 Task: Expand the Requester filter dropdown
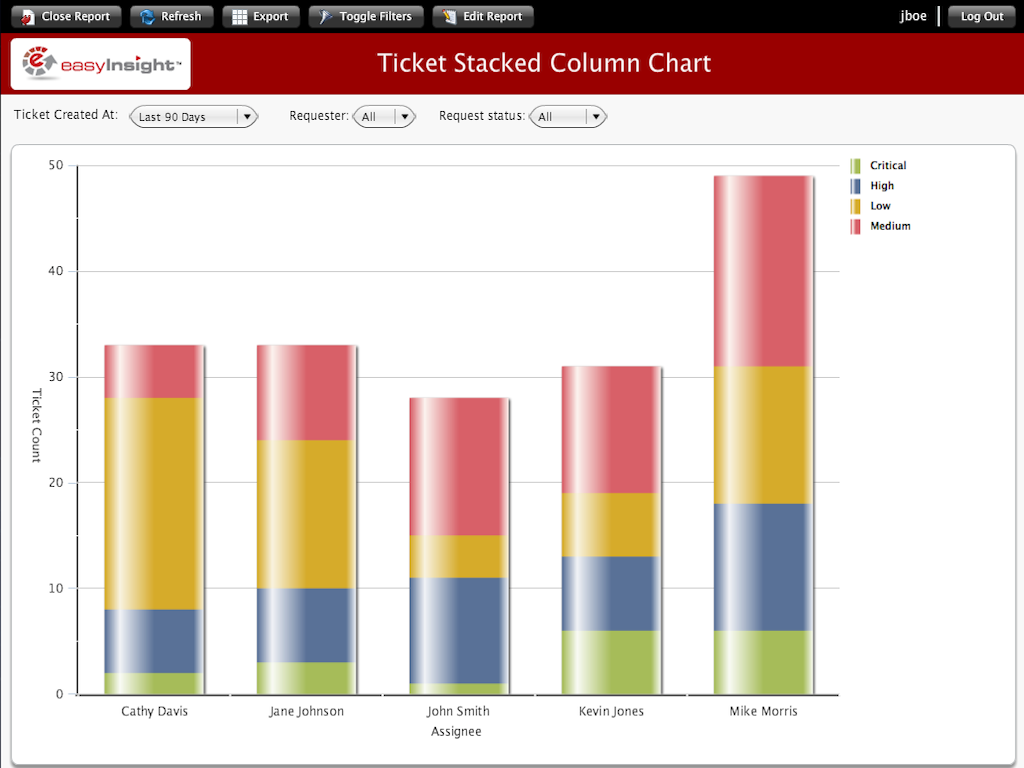tap(404, 117)
